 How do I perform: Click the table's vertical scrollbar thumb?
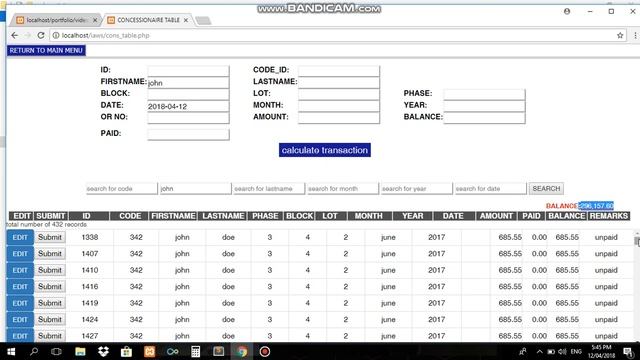(x=637, y=242)
